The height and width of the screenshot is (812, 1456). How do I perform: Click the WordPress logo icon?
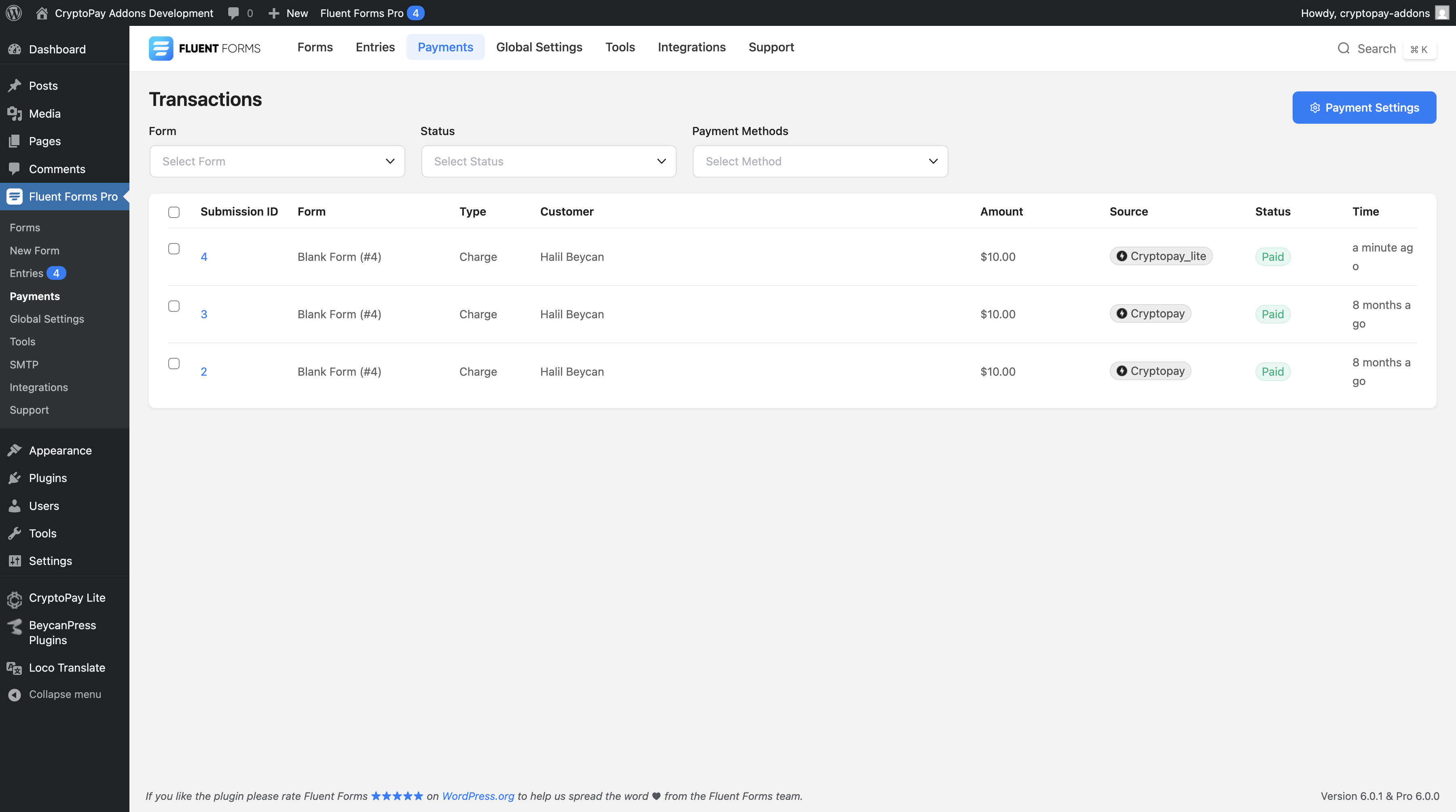[14, 13]
